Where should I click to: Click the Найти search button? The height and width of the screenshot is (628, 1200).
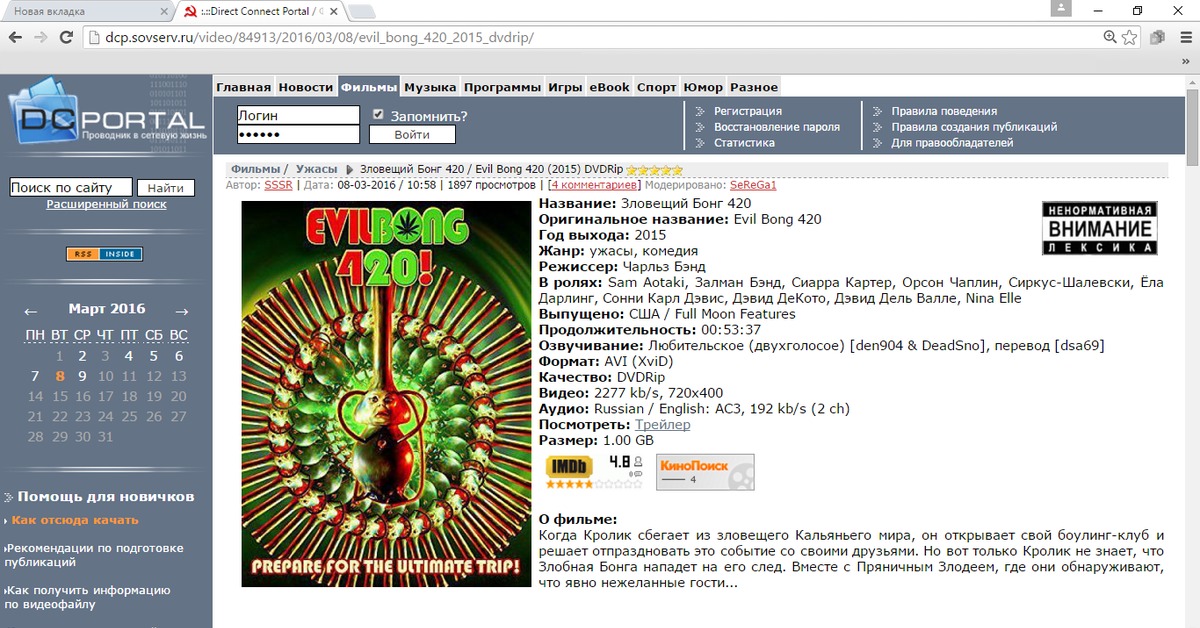[165, 188]
